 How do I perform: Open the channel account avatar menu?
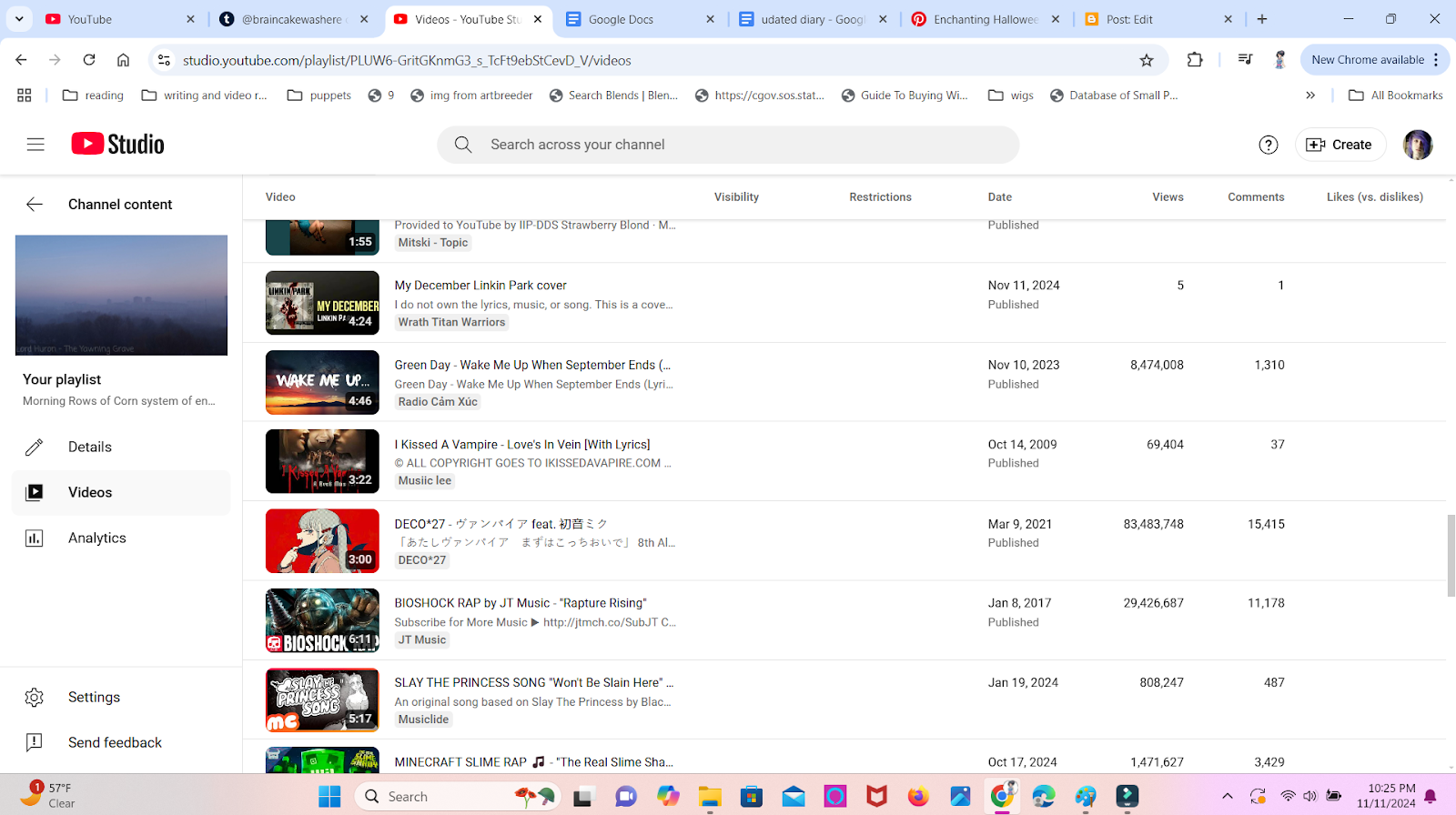click(1418, 145)
